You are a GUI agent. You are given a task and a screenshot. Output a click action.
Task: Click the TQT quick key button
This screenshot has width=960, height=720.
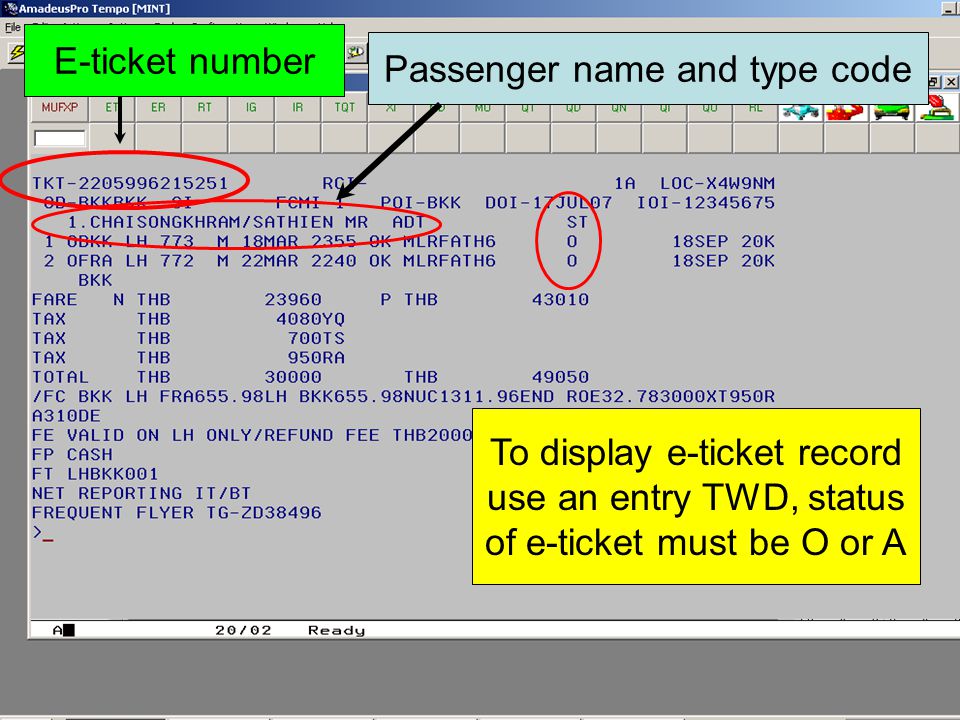click(x=345, y=107)
